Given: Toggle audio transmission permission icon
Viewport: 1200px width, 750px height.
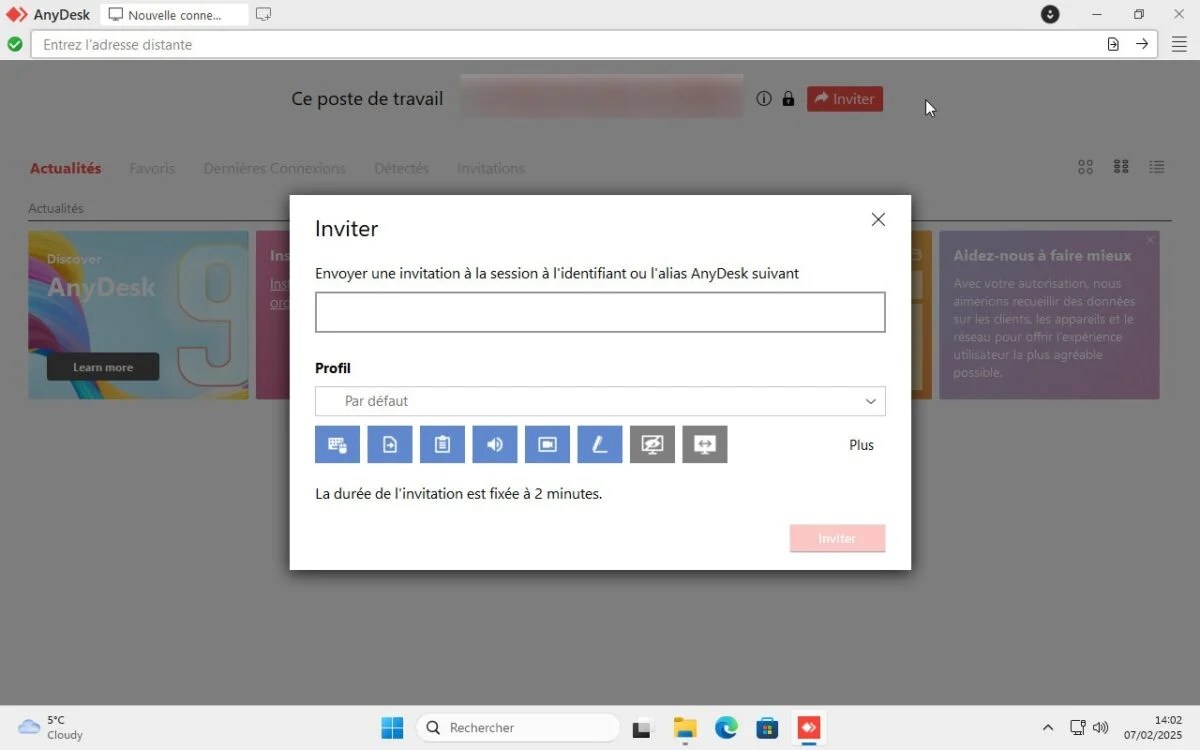Looking at the screenshot, I should 495,445.
